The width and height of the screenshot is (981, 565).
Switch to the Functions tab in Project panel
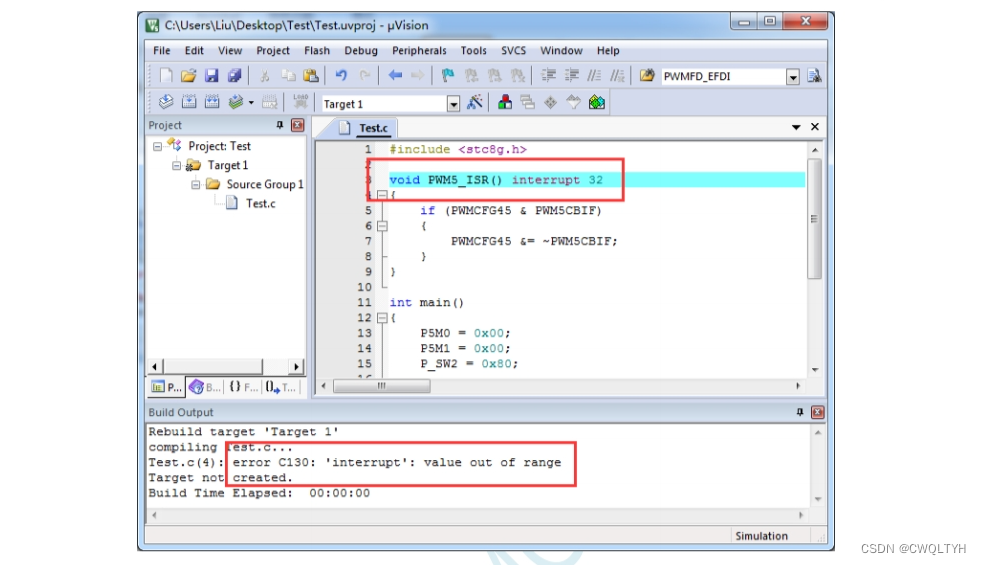click(x=243, y=387)
